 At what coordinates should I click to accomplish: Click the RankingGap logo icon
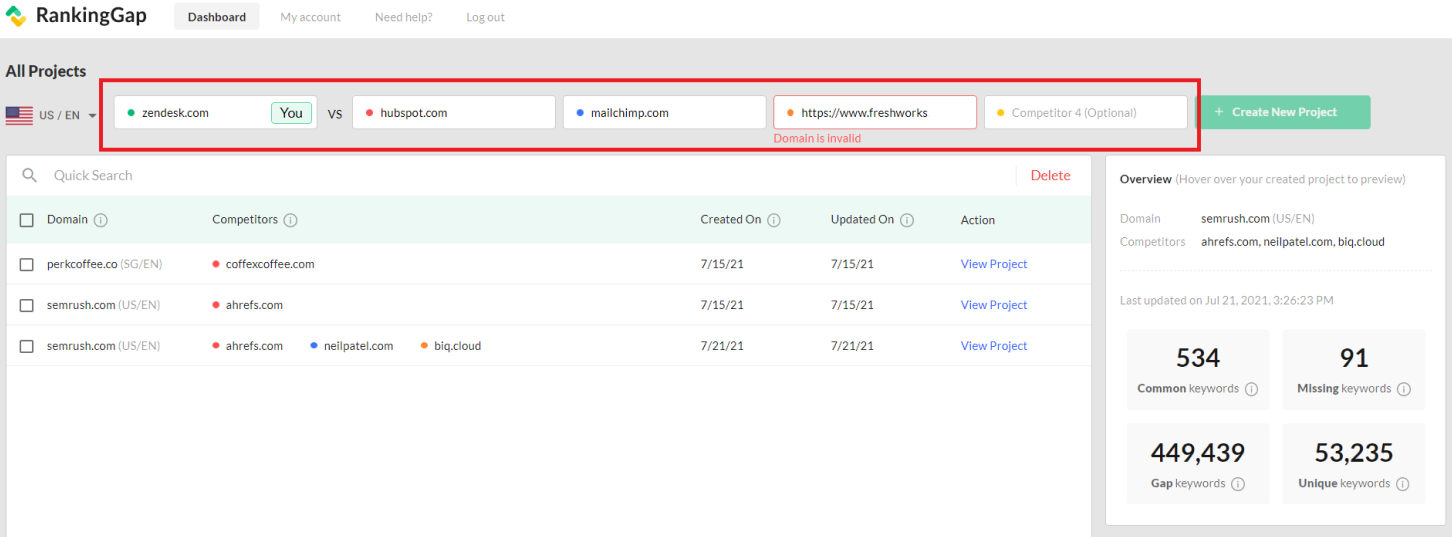click(x=16, y=17)
